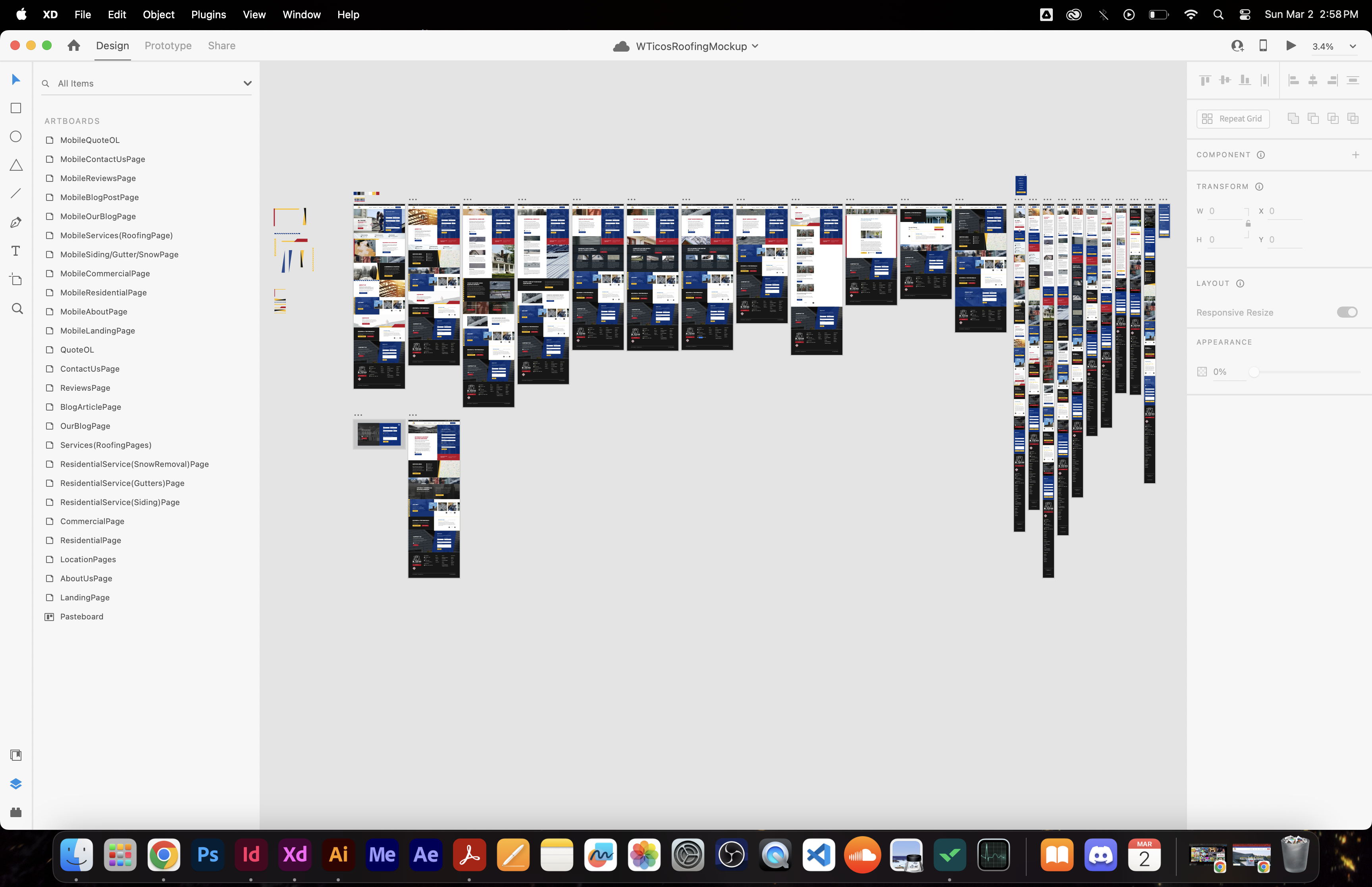Open the Plugins panel icon
The height and width of the screenshot is (887, 1372).
tap(16, 812)
